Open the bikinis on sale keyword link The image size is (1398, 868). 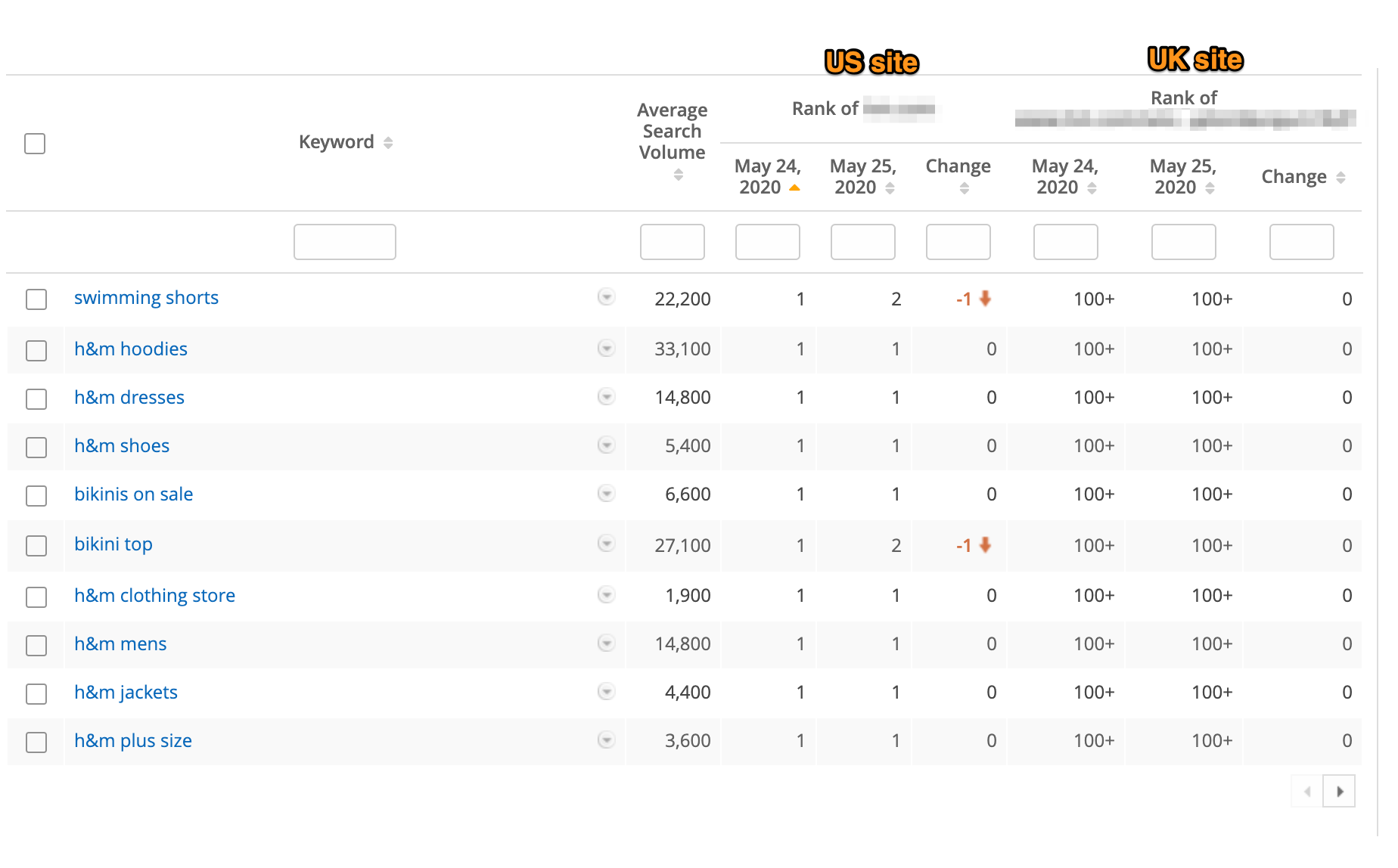coord(134,494)
